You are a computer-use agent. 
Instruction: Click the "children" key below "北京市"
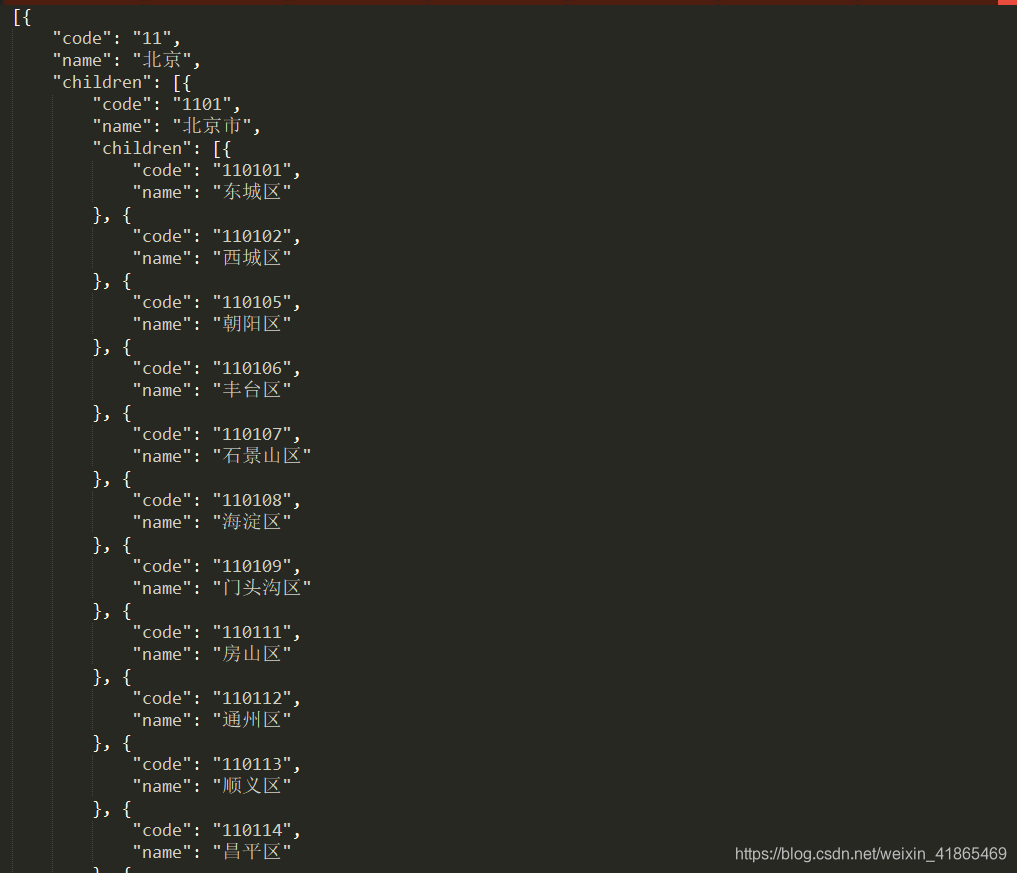point(142,149)
